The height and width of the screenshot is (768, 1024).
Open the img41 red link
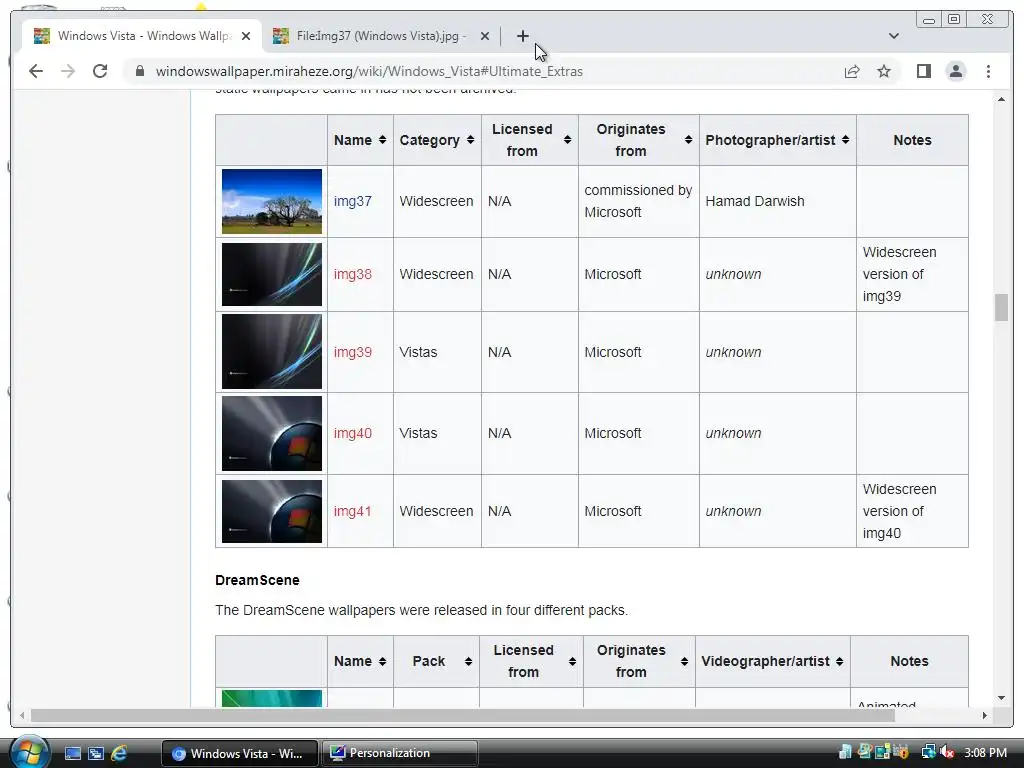tap(353, 511)
